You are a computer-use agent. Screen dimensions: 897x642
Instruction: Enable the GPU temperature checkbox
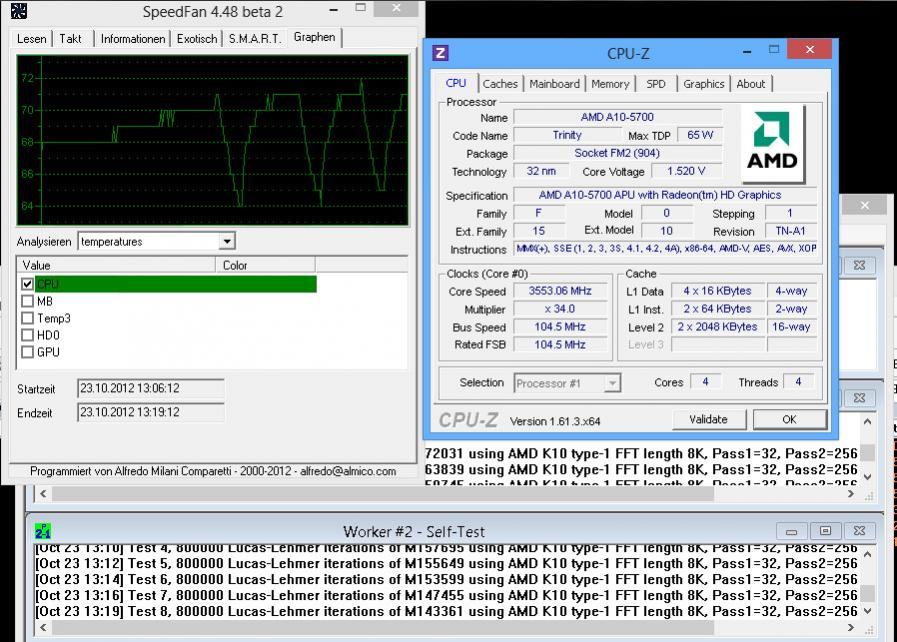[27, 352]
